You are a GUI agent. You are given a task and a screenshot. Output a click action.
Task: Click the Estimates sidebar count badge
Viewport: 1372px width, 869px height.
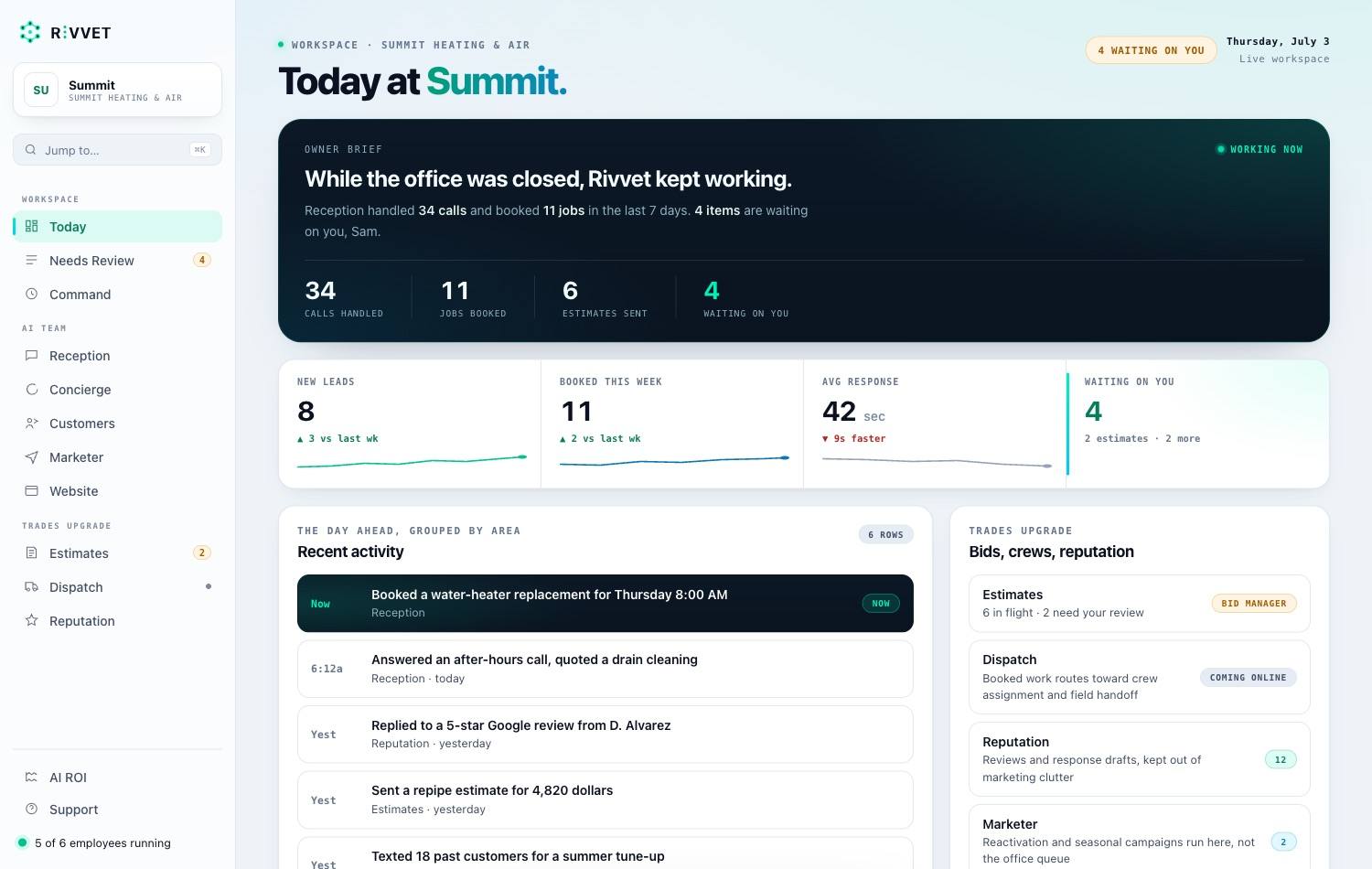(x=202, y=553)
